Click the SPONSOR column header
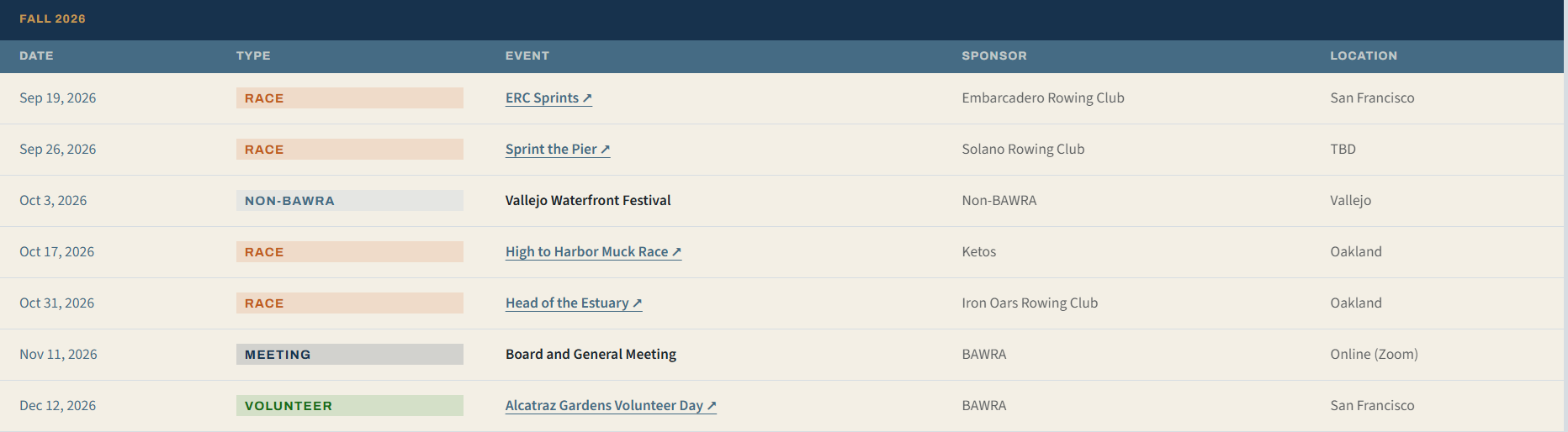 coord(994,55)
